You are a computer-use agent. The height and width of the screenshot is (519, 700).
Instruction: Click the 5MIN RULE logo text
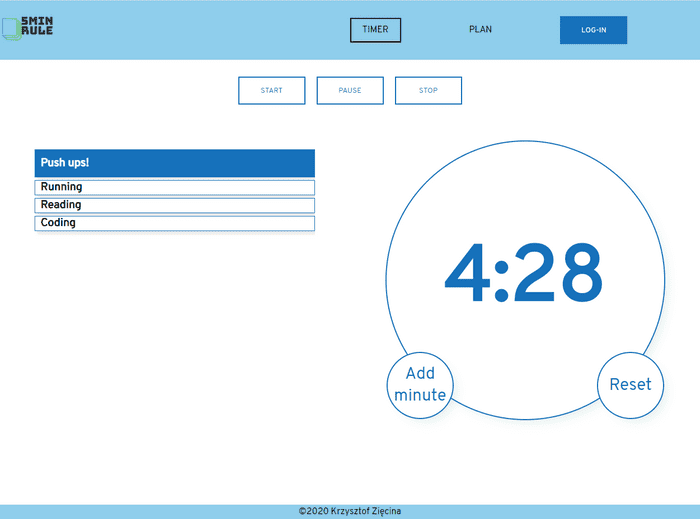click(x=36, y=26)
